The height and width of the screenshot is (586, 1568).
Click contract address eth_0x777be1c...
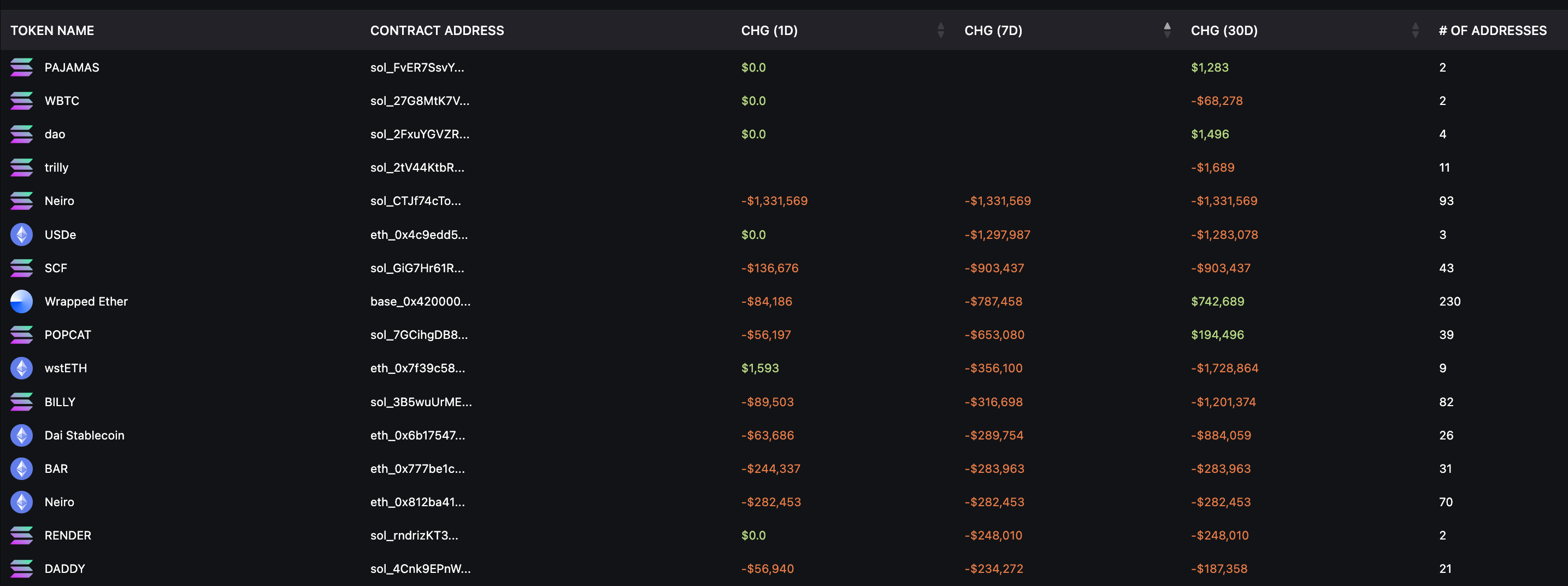tap(417, 469)
